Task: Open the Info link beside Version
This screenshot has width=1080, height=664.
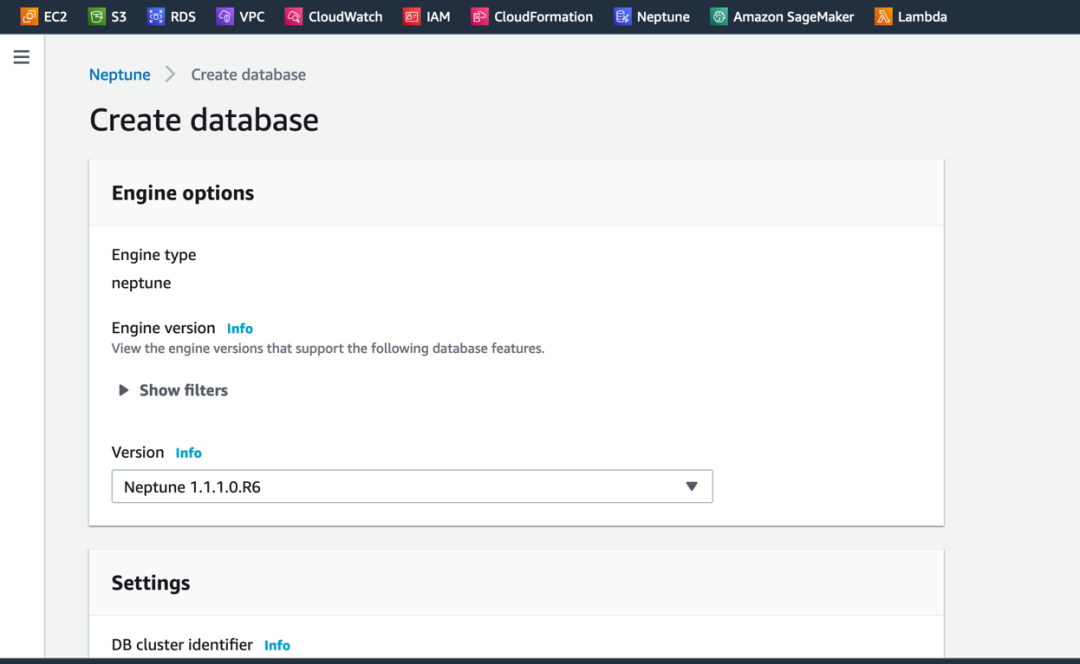Action: click(188, 453)
